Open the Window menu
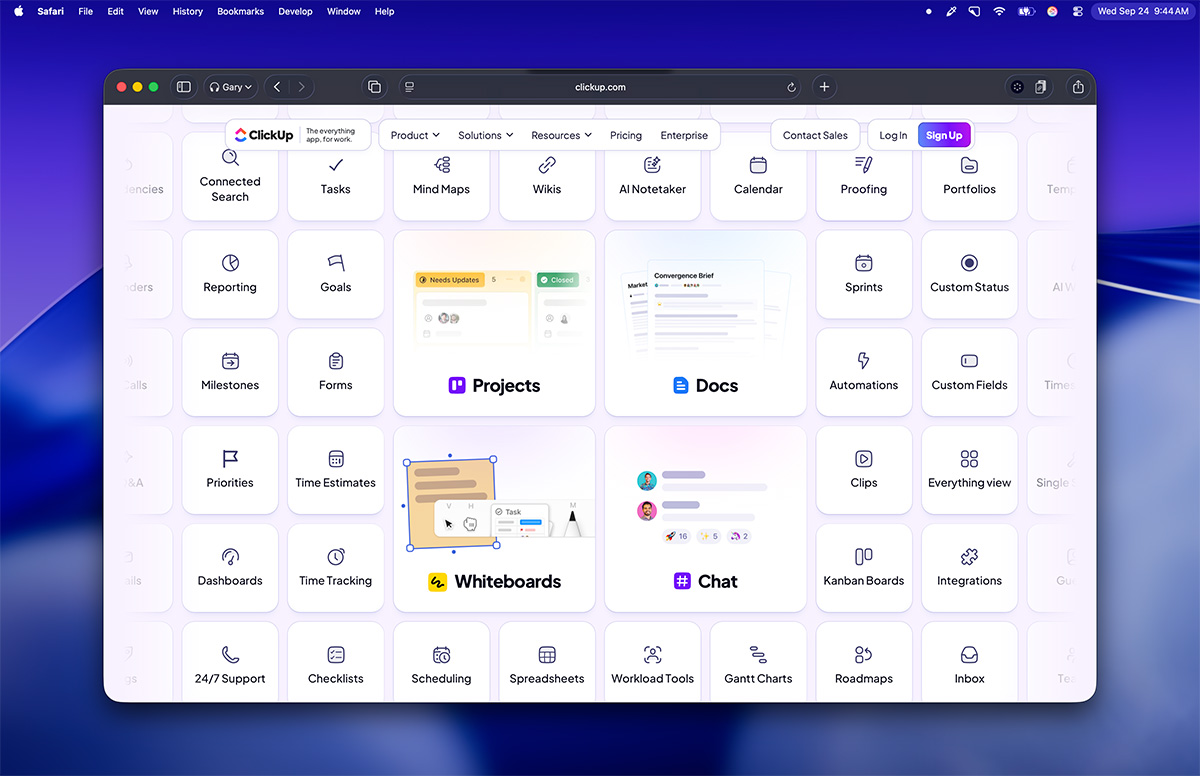Image resolution: width=1200 pixels, height=776 pixels. pos(344,11)
